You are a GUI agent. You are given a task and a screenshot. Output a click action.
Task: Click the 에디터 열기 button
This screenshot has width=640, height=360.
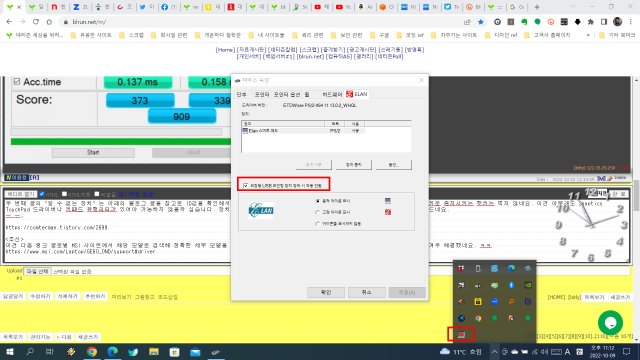pos(21,194)
